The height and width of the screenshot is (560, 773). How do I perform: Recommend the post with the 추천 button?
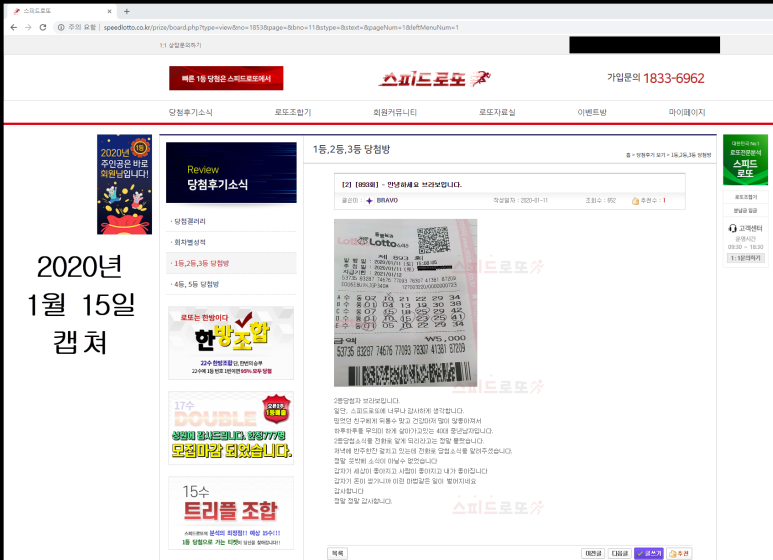point(679,554)
